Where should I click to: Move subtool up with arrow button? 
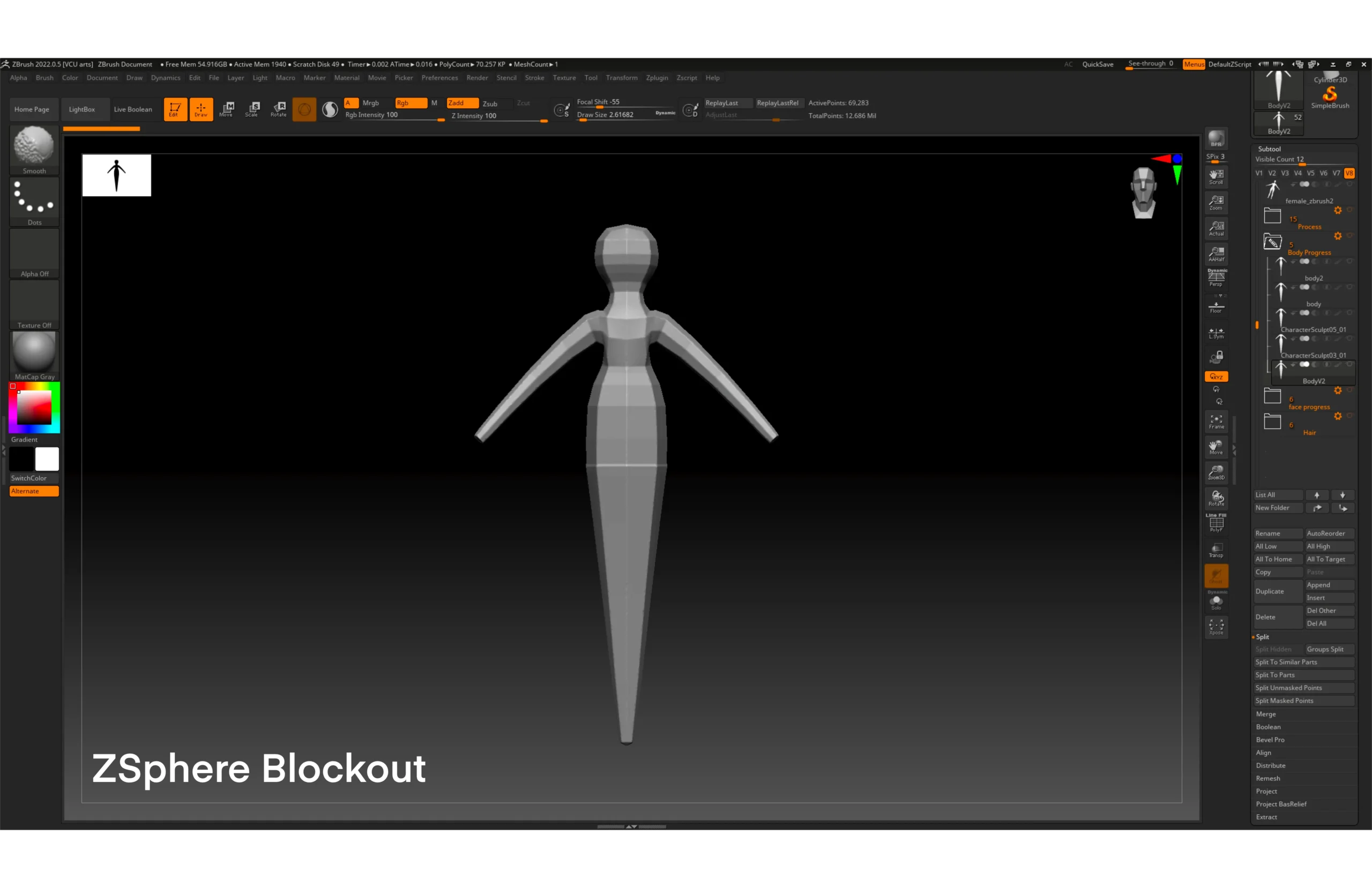pyautogui.click(x=1317, y=495)
